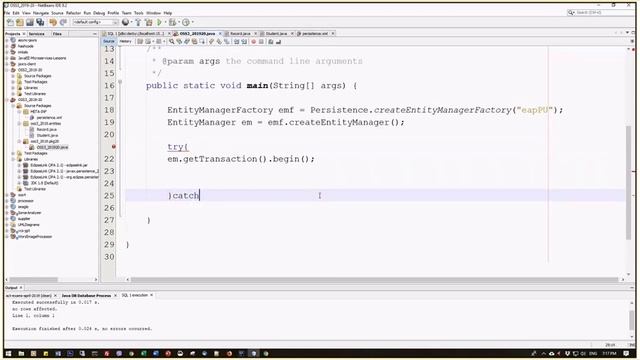Open dropdown arrow next to Profile Project

tap(192, 22)
